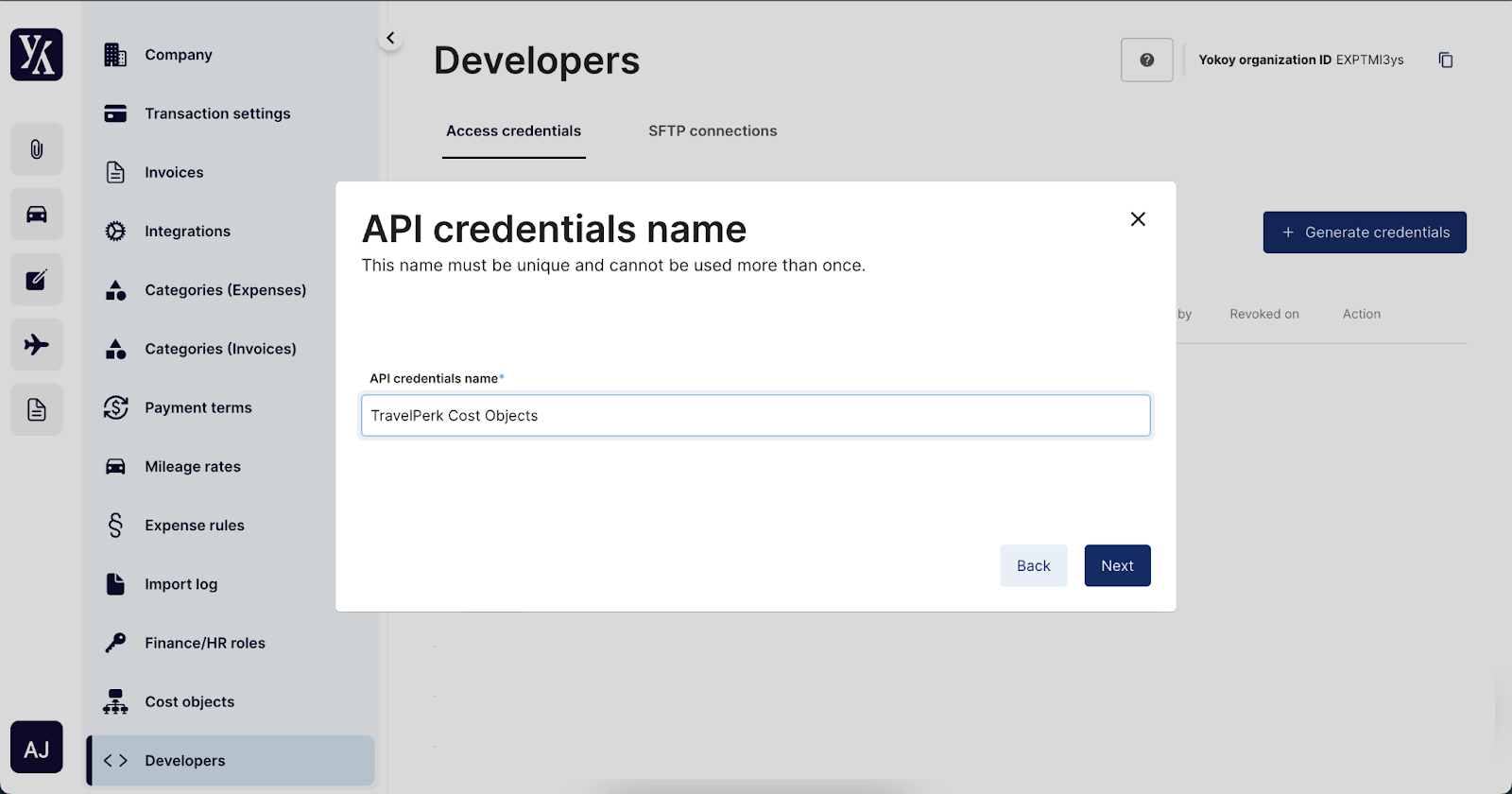The image size is (1512, 794).
Task: Open the document icon in left rail
Action: point(37,409)
